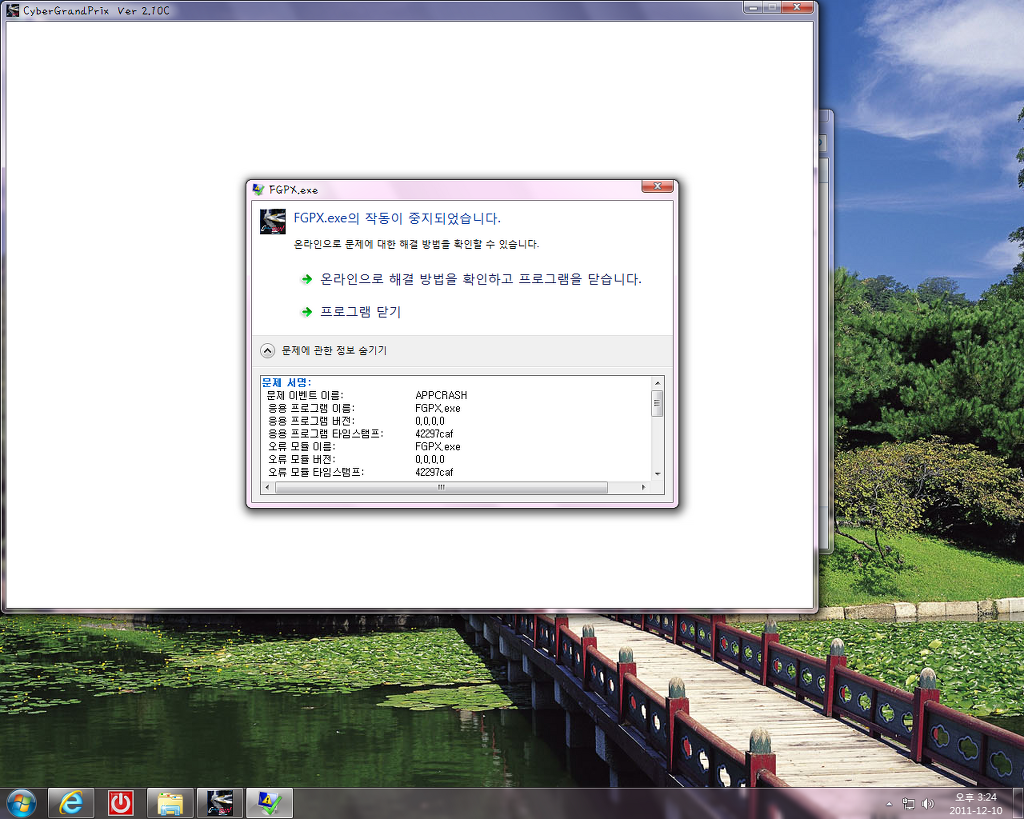Click horizontal scrollbar right arrow in details

pos(644,488)
